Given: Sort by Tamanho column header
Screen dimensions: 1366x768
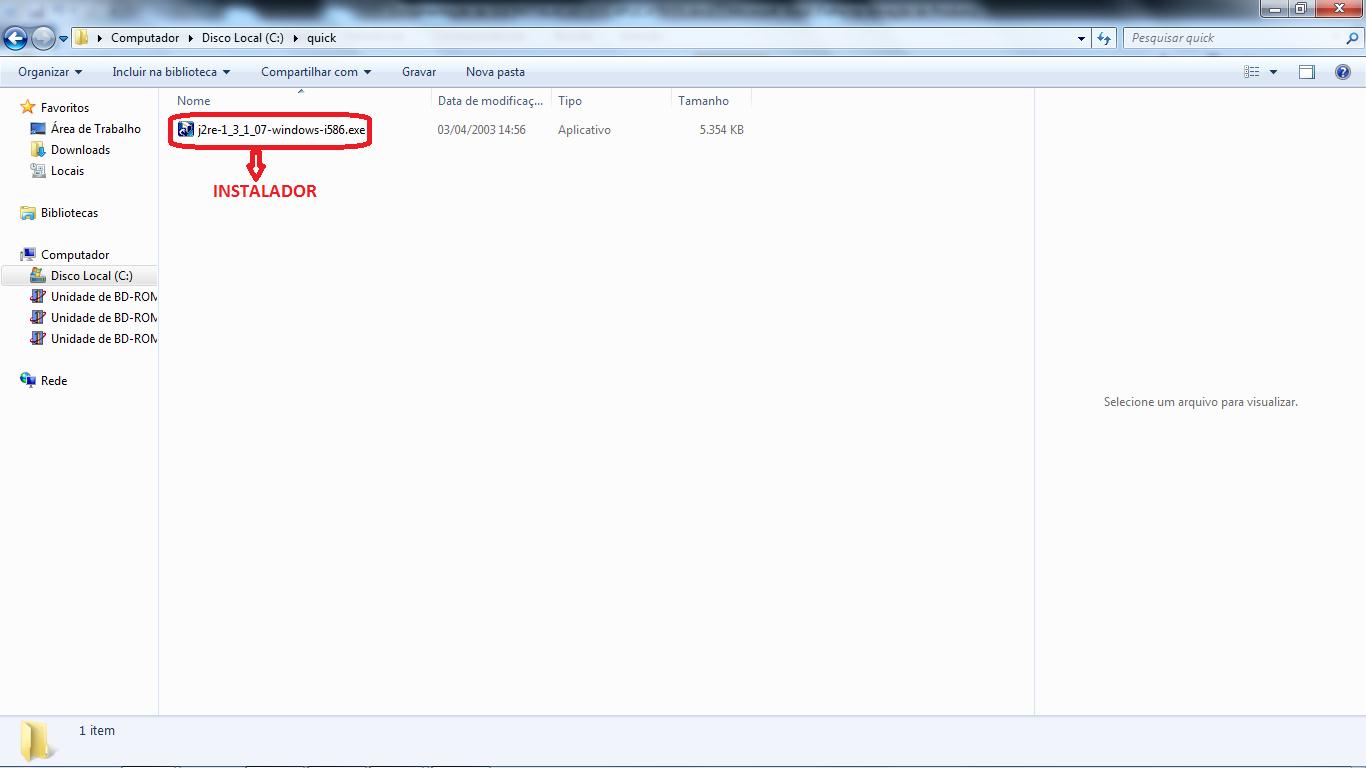Looking at the screenshot, I should tap(703, 101).
